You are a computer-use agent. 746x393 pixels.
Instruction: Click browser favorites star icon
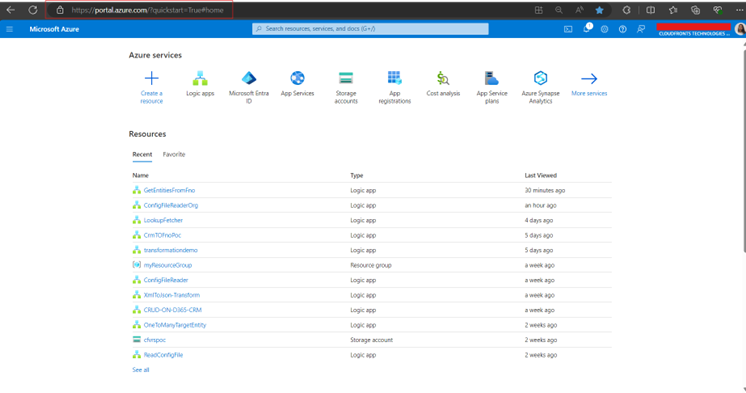(x=599, y=10)
